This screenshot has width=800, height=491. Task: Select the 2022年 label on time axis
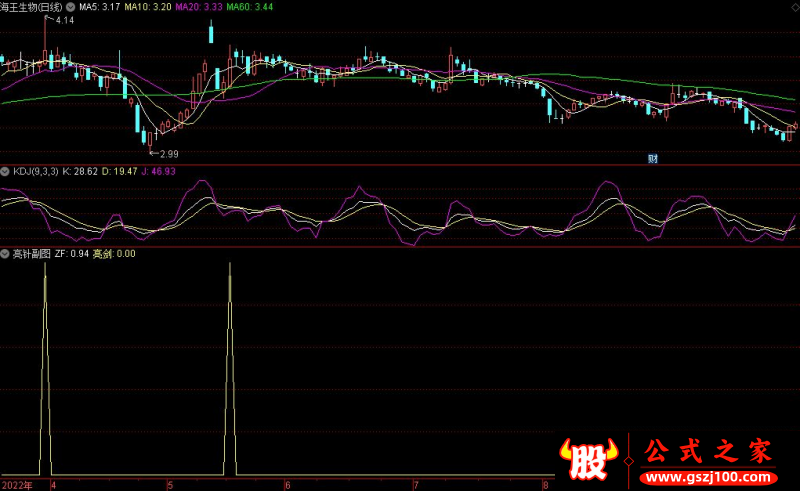click(17, 484)
